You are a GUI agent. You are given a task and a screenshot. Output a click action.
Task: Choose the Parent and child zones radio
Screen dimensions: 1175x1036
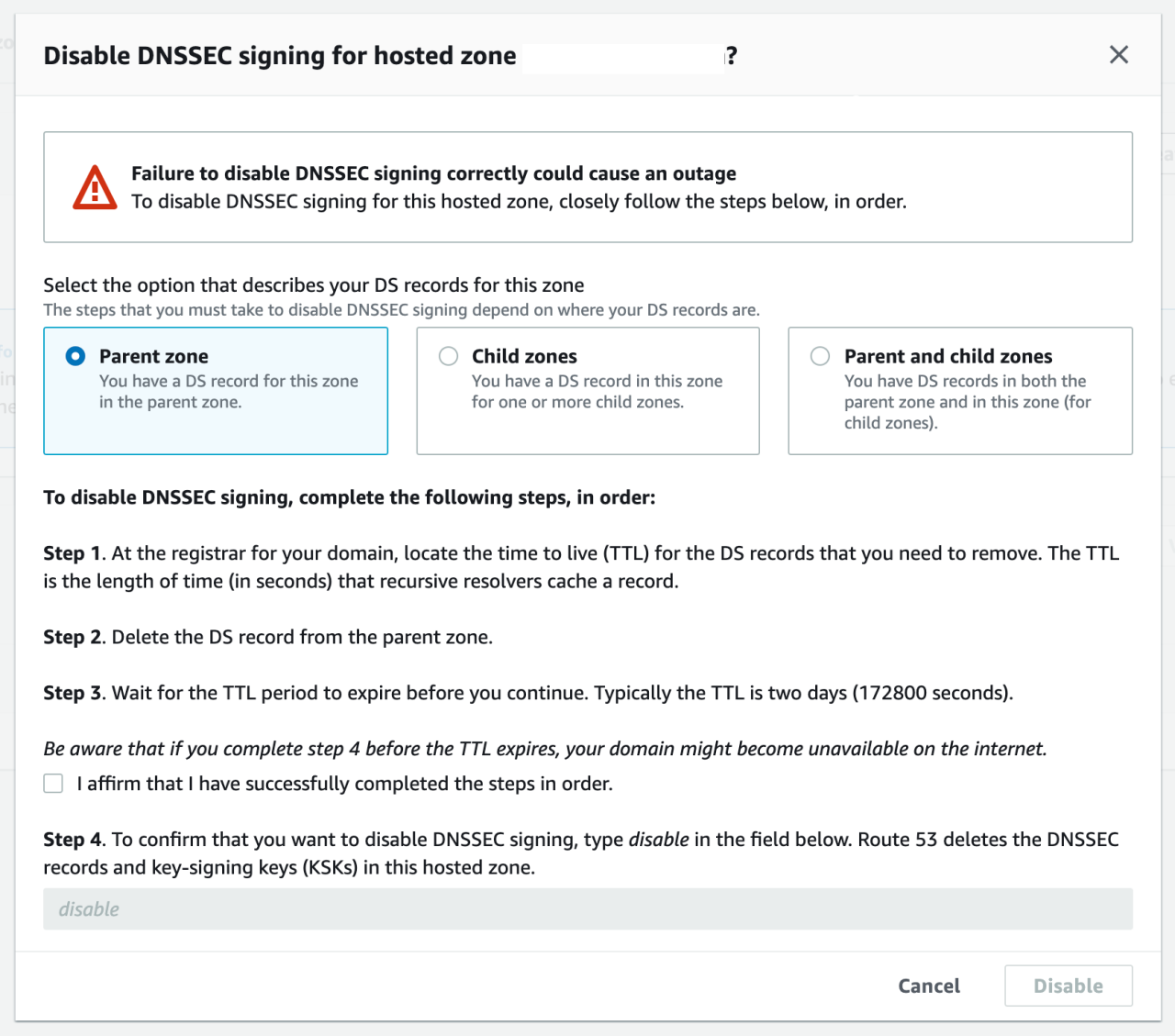(820, 356)
